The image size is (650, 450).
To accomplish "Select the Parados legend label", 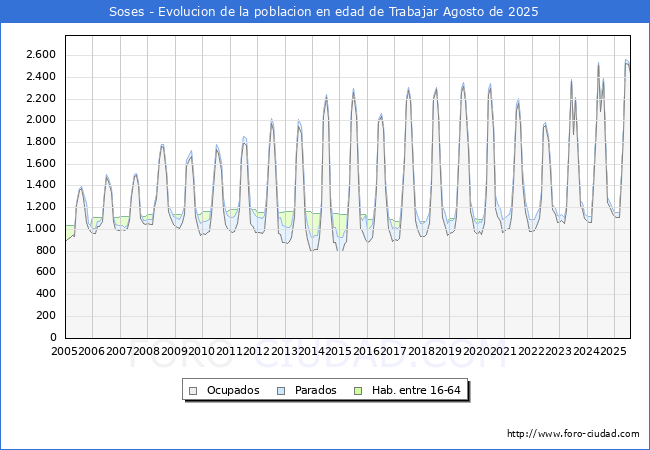I will (x=317, y=390).
